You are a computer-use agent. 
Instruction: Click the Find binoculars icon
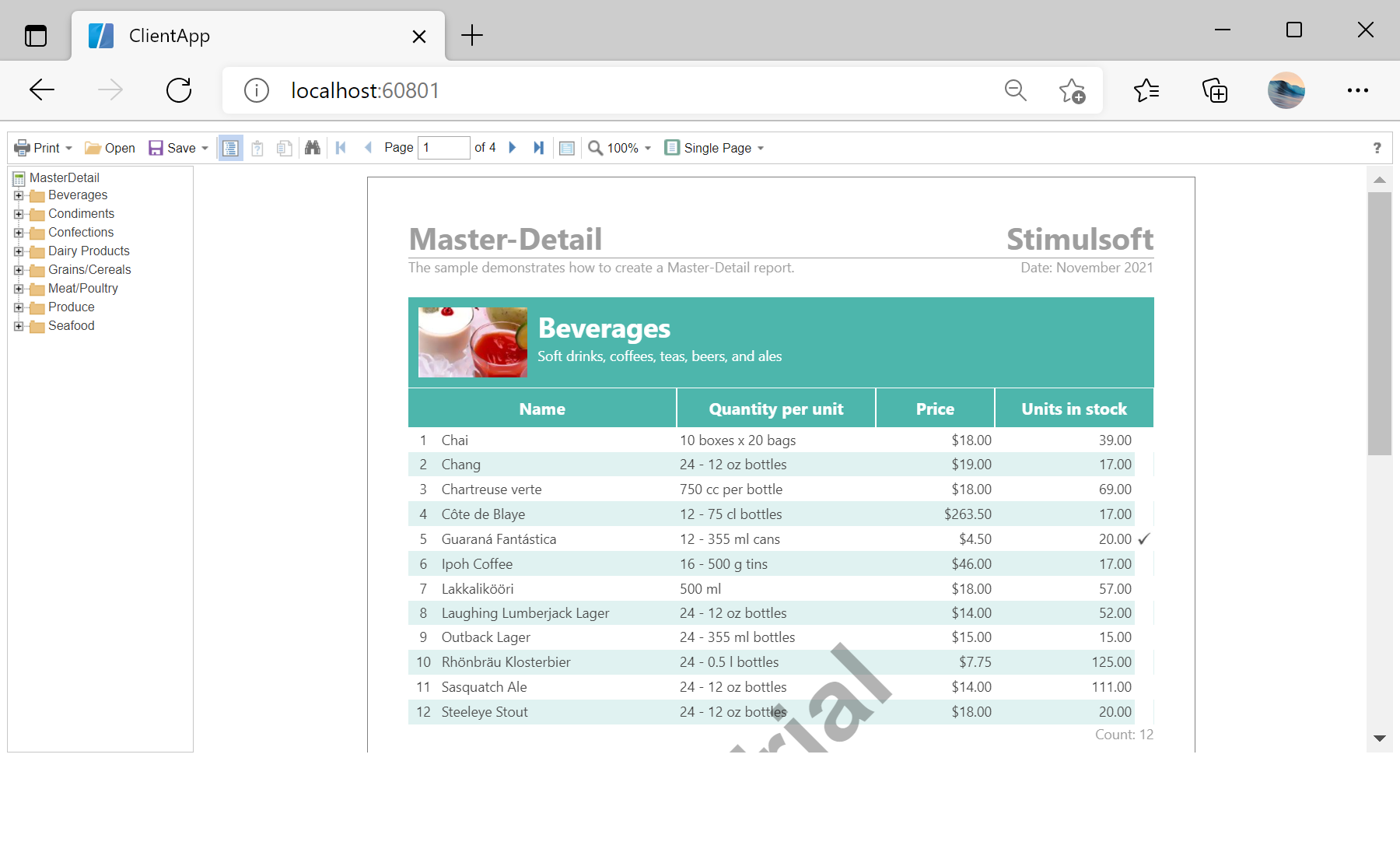[312, 148]
